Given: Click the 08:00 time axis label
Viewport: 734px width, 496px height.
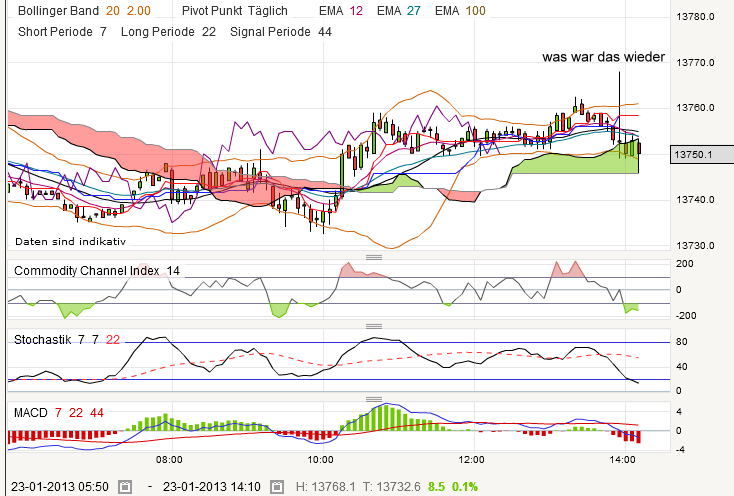Looking at the screenshot, I should click(x=169, y=460).
